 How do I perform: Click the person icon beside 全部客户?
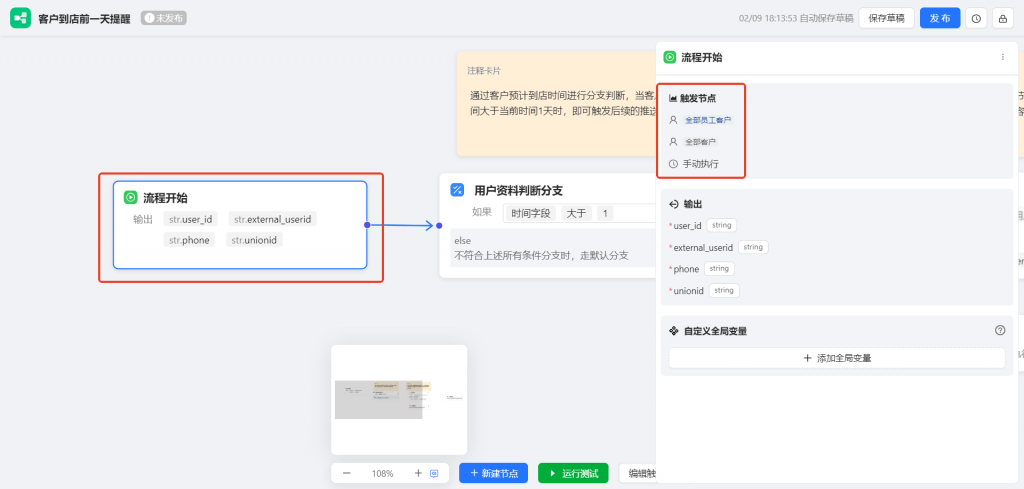click(x=673, y=142)
